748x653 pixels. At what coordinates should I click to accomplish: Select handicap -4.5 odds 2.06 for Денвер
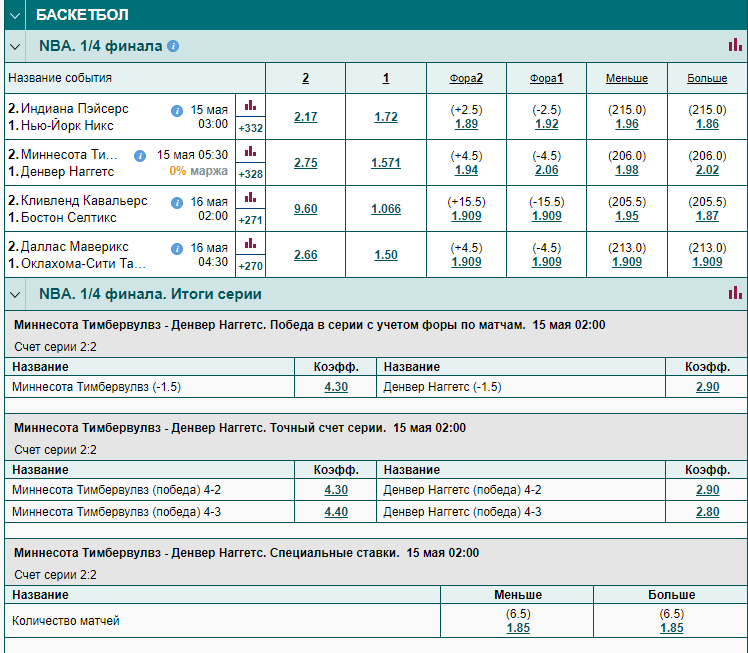(546, 170)
